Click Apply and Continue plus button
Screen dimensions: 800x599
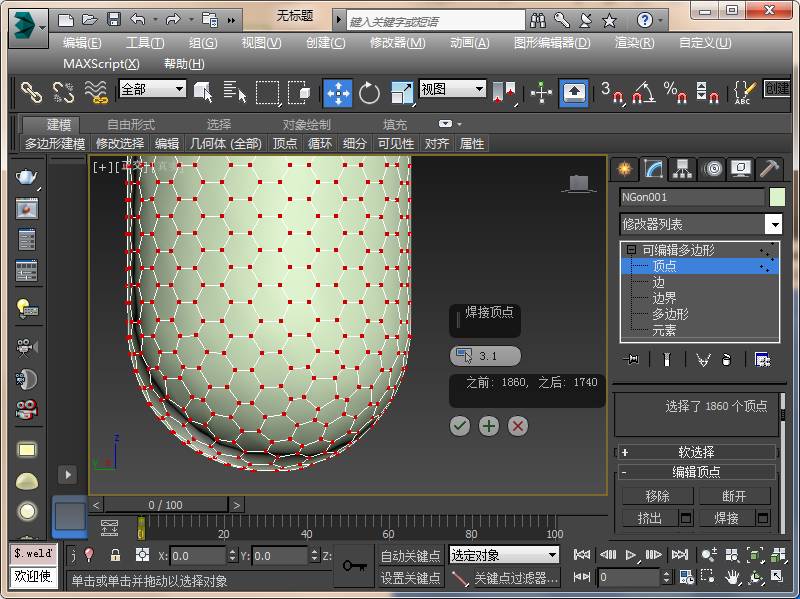tap(489, 426)
